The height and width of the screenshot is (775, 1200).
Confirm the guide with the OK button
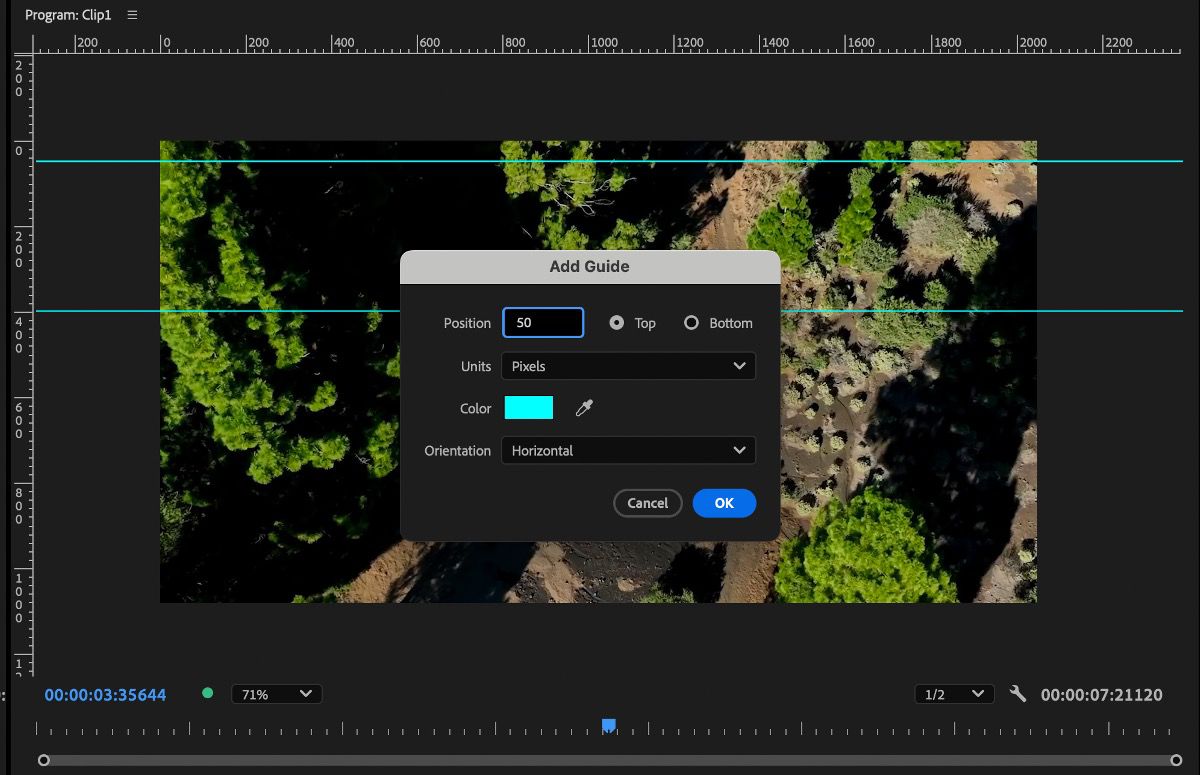click(x=724, y=503)
